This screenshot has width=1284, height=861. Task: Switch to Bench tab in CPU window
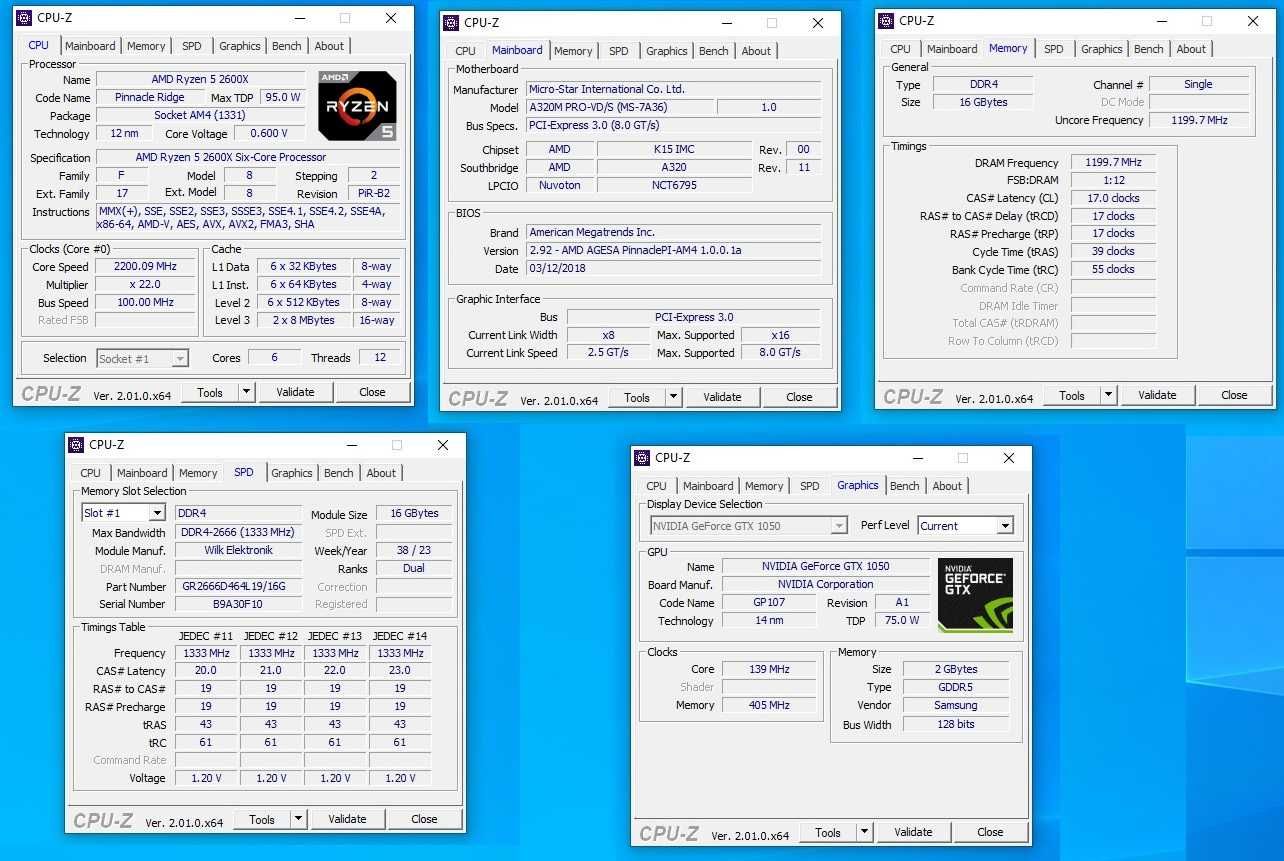[x=287, y=46]
